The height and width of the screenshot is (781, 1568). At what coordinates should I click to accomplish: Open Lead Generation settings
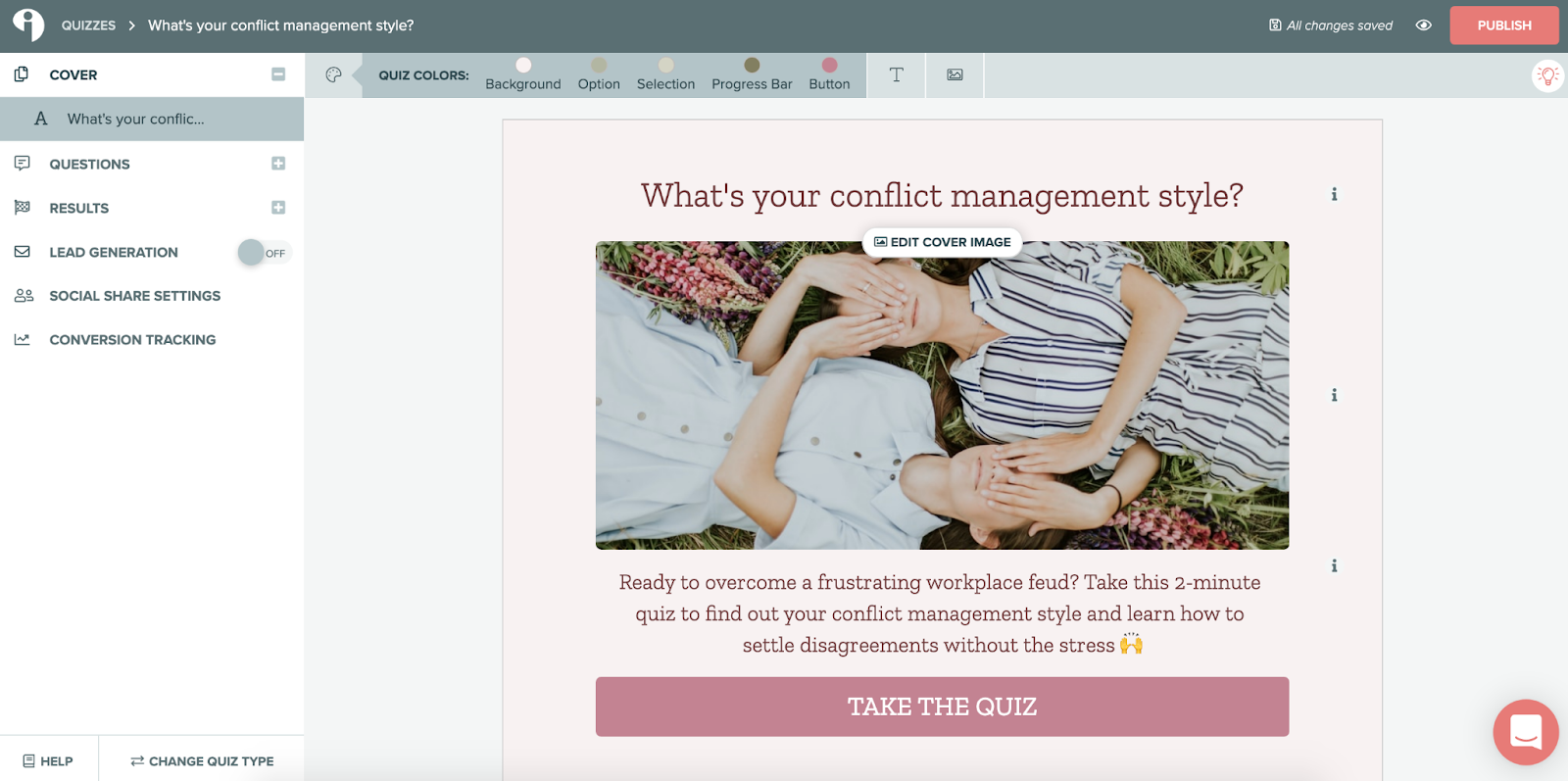click(114, 253)
